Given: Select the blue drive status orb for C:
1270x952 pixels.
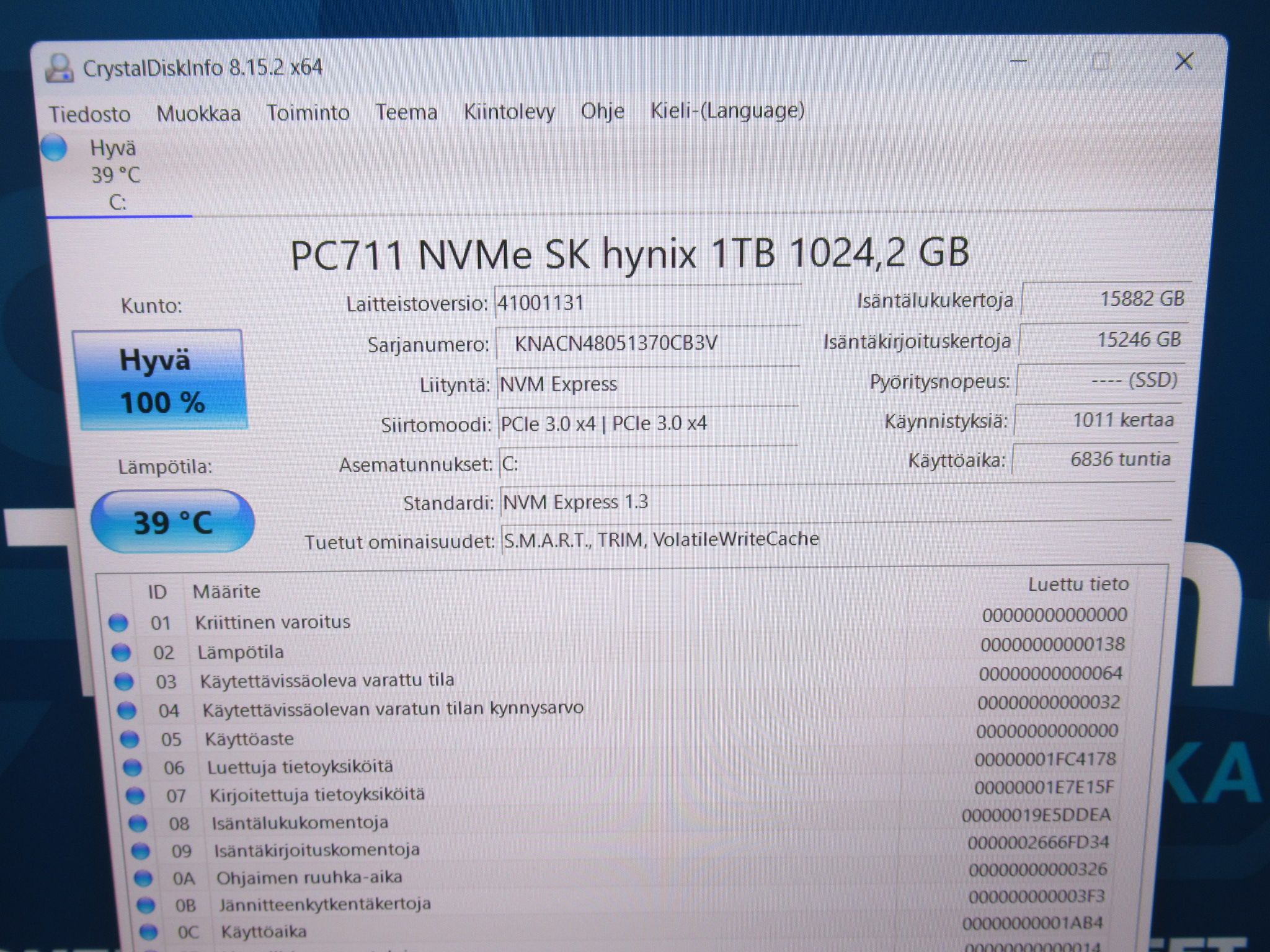Looking at the screenshot, I should [x=54, y=148].
